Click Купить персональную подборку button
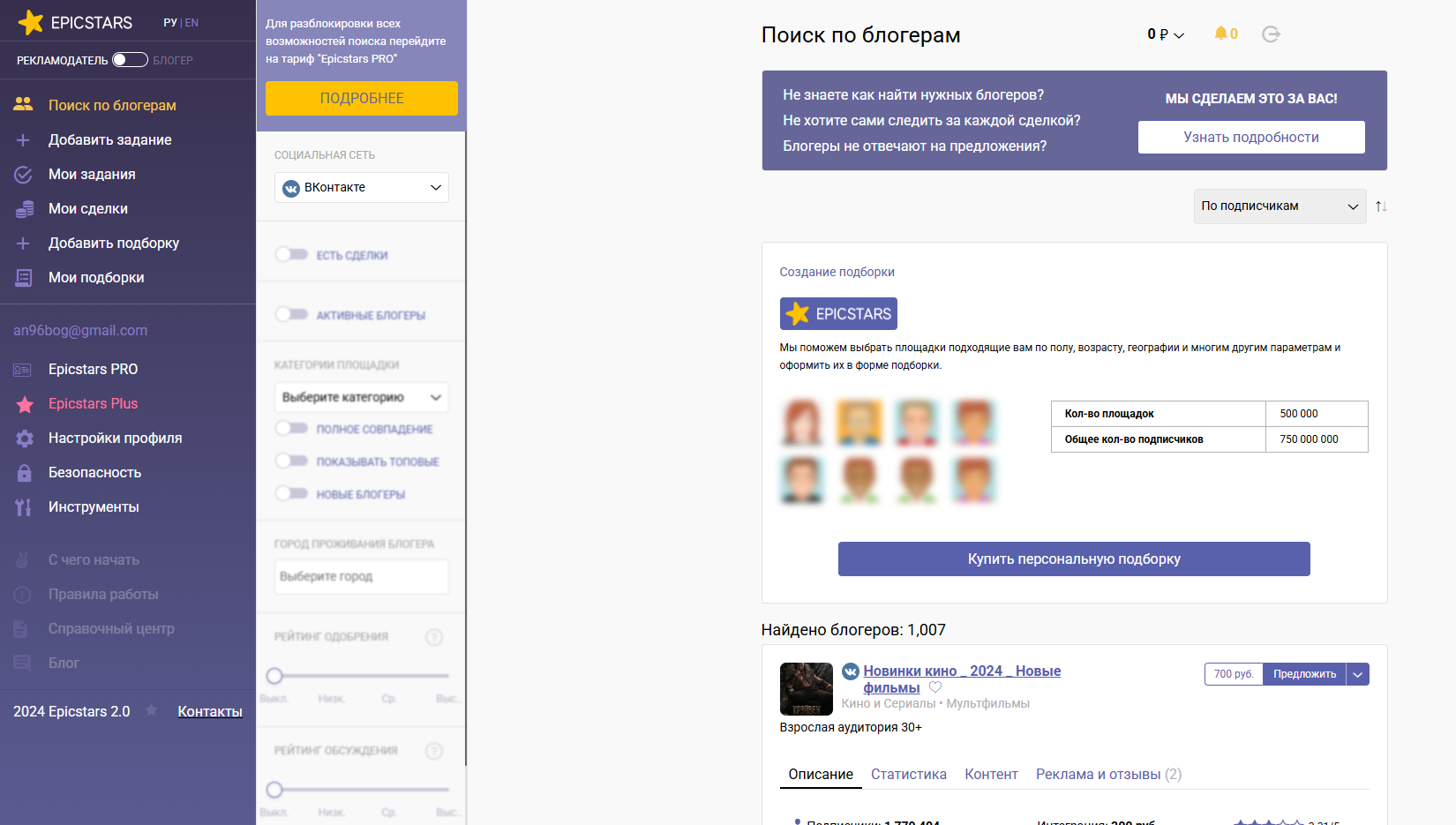Viewport: 1456px width, 825px height. tap(1074, 559)
